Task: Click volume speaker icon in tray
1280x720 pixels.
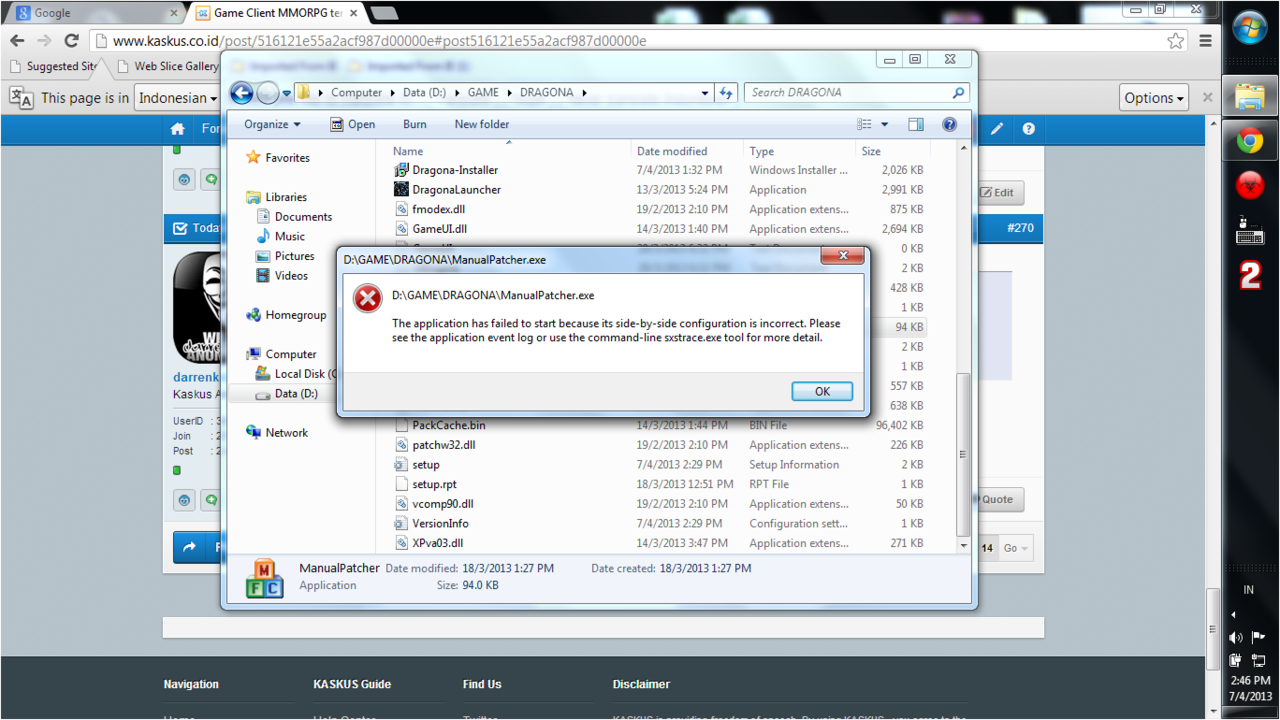Action: (1236, 637)
